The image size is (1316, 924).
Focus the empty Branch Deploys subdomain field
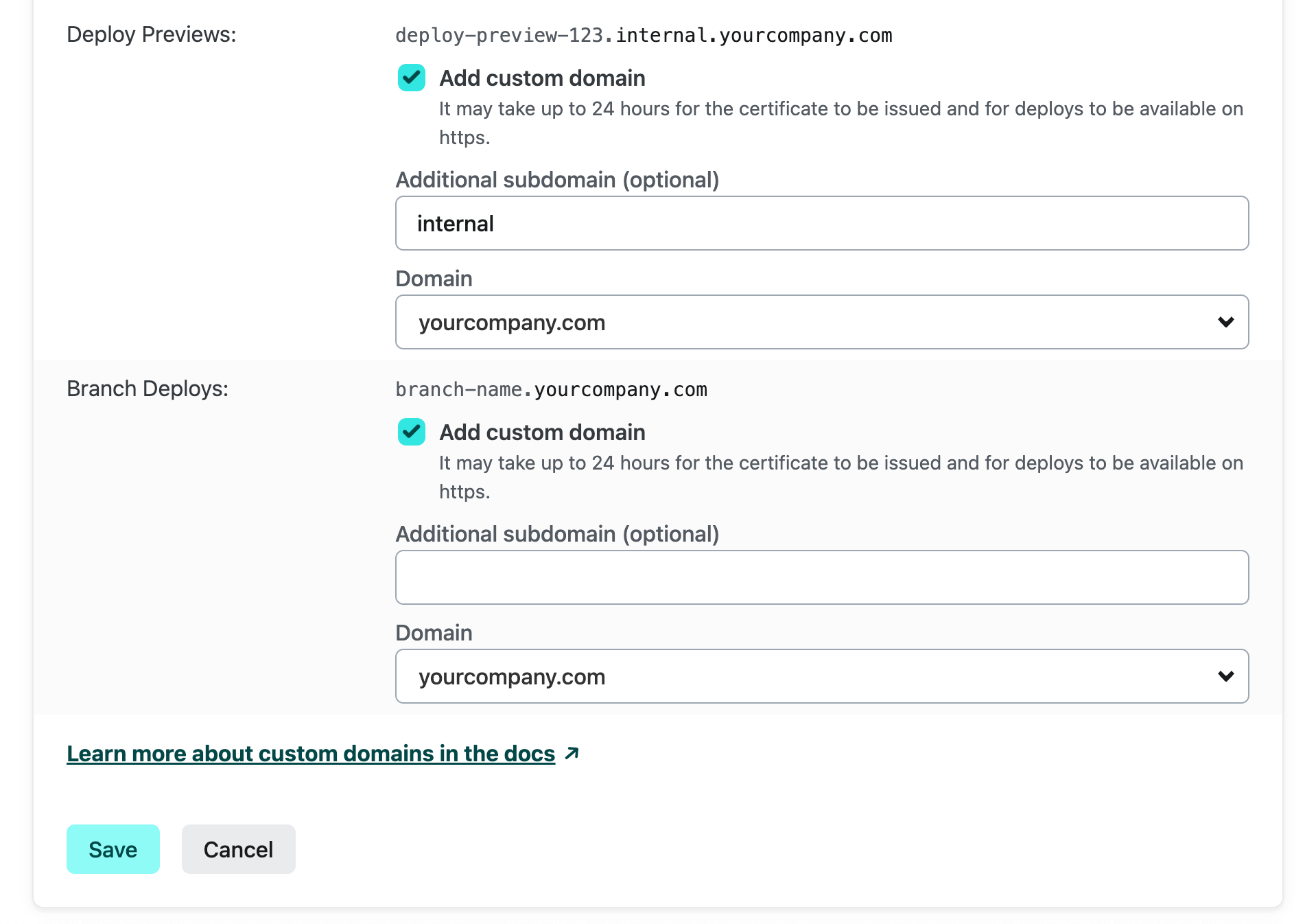click(821, 577)
